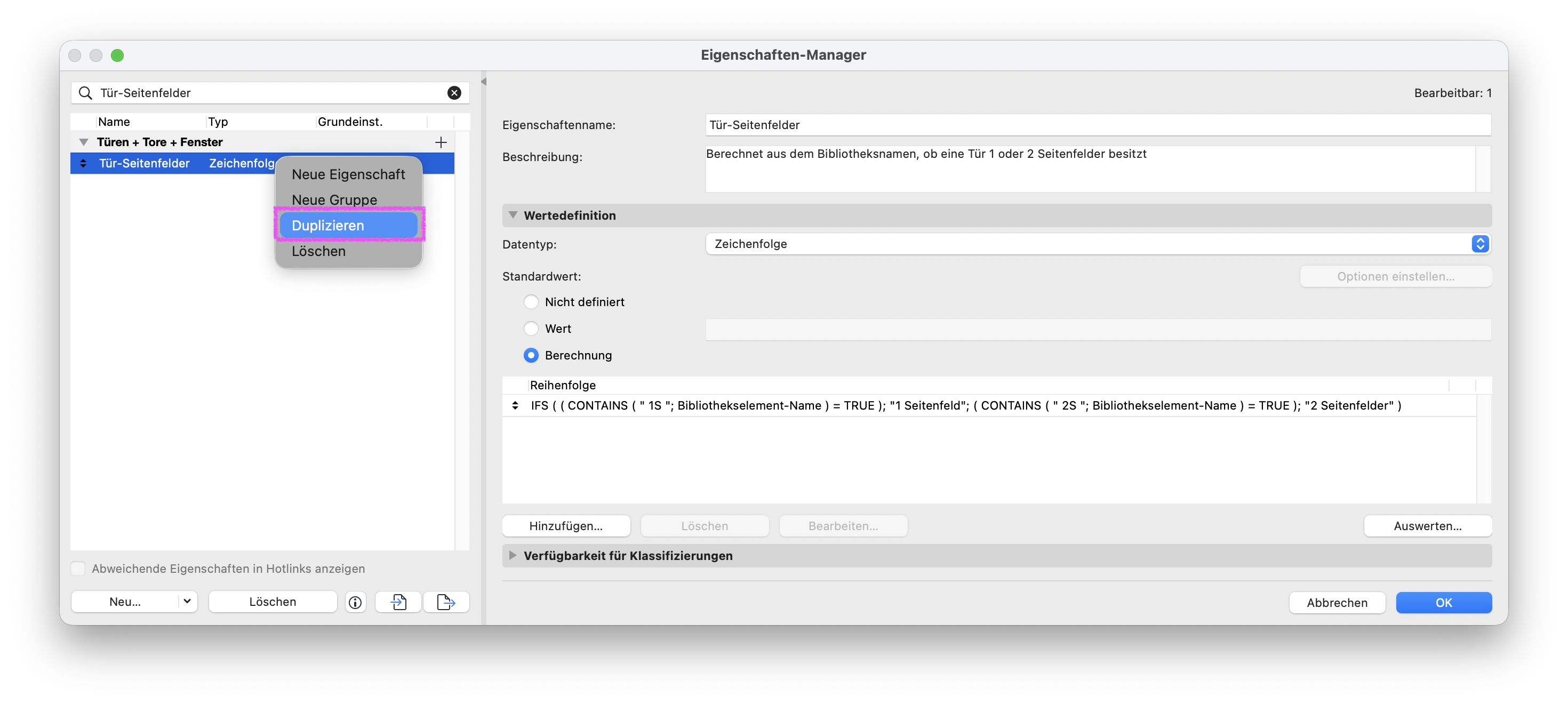1568x704 pixels.
Task: Clear the search field with the X icon
Action: [x=454, y=92]
